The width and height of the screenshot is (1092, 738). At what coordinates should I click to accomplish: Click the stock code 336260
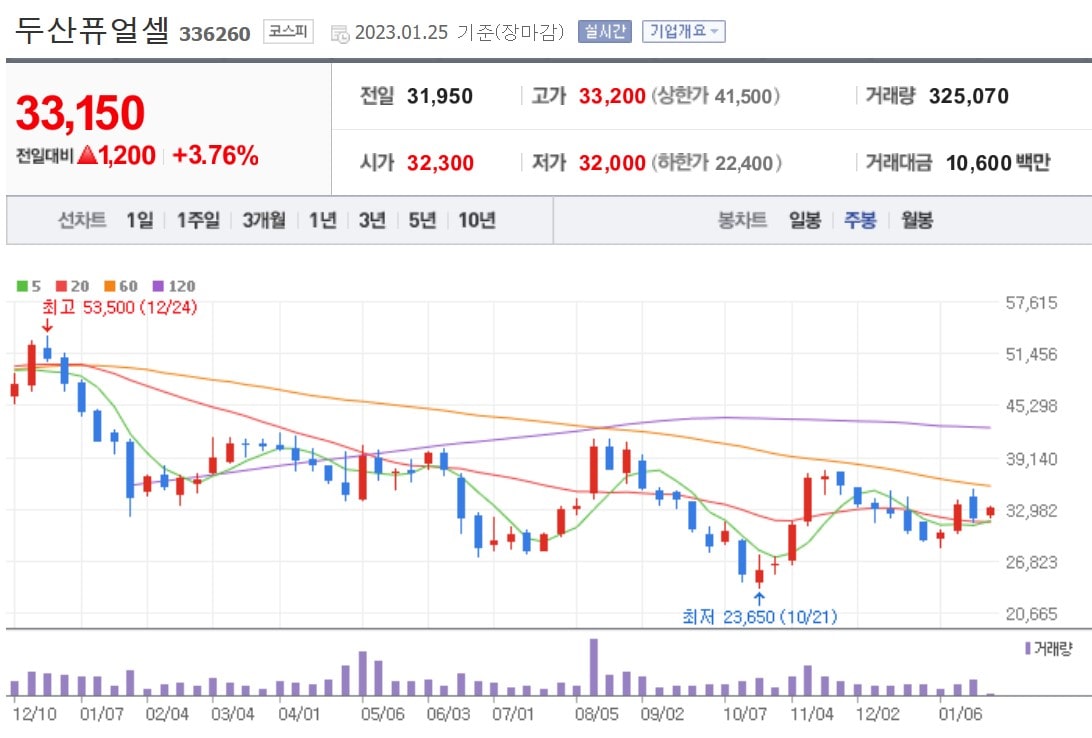[214, 34]
